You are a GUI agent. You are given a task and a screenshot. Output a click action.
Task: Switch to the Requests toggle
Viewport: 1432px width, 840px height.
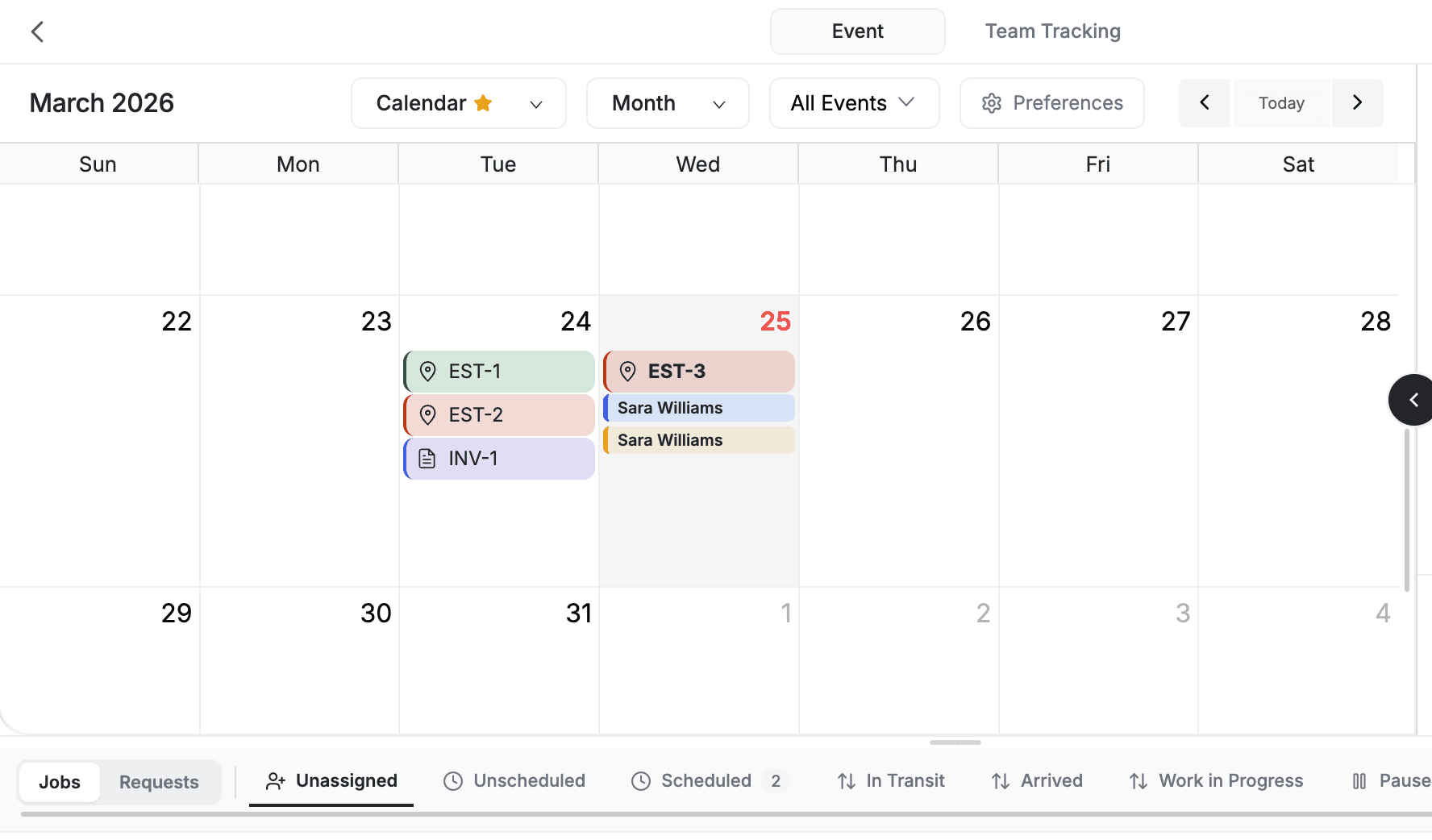click(x=159, y=781)
